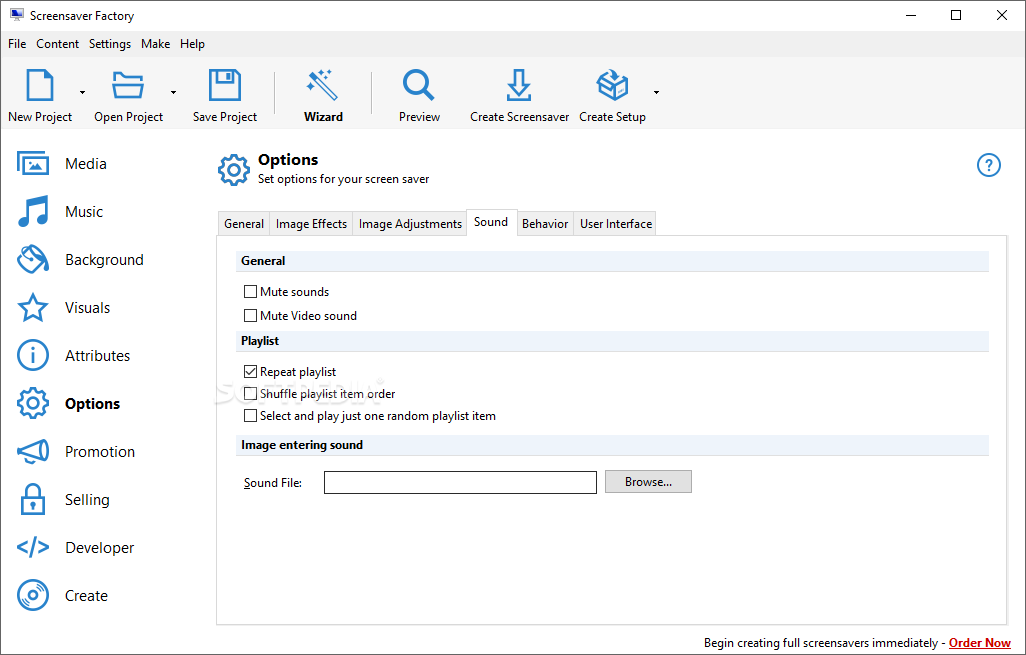Open the Media section icon
This screenshot has width=1026, height=655.
(x=33, y=164)
